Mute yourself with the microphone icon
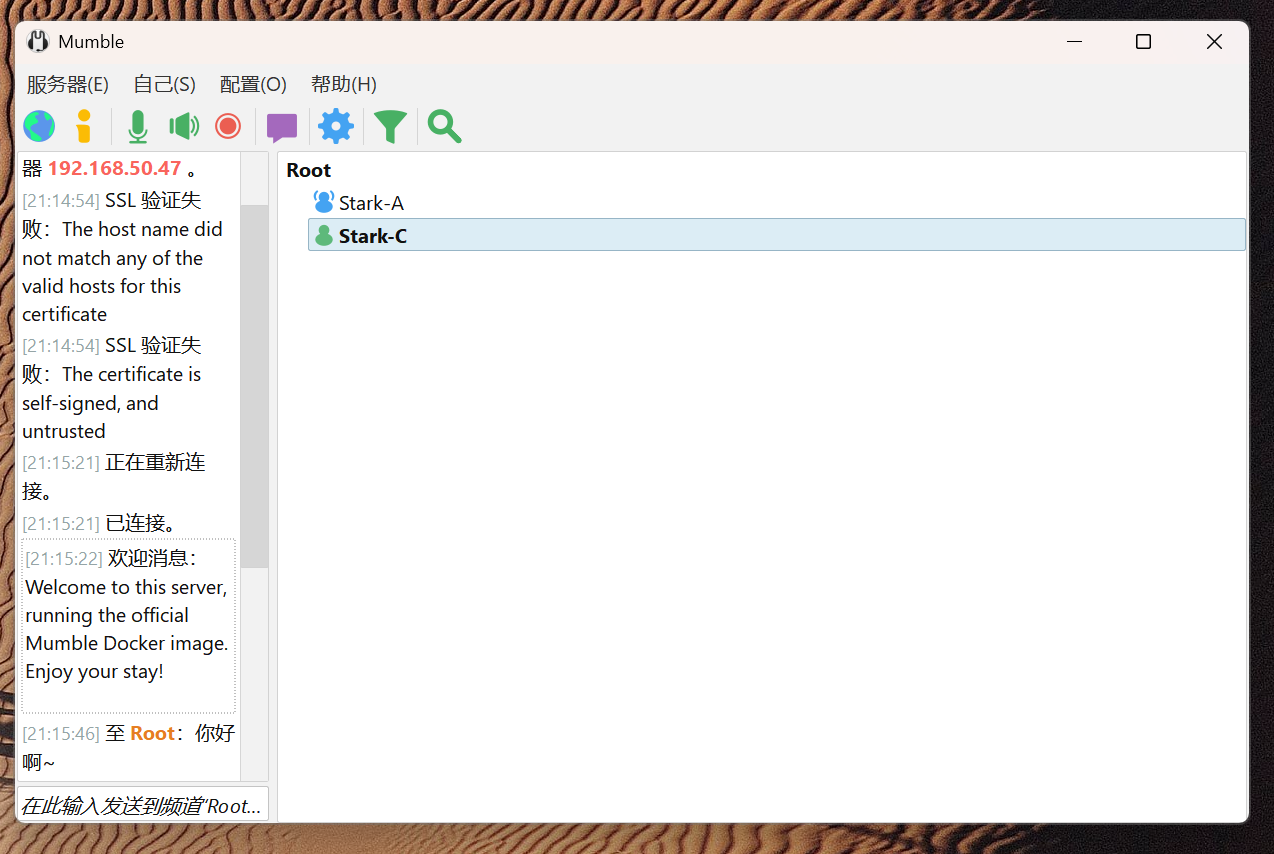The width and height of the screenshot is (1274, 854). [x=137, y=126]
